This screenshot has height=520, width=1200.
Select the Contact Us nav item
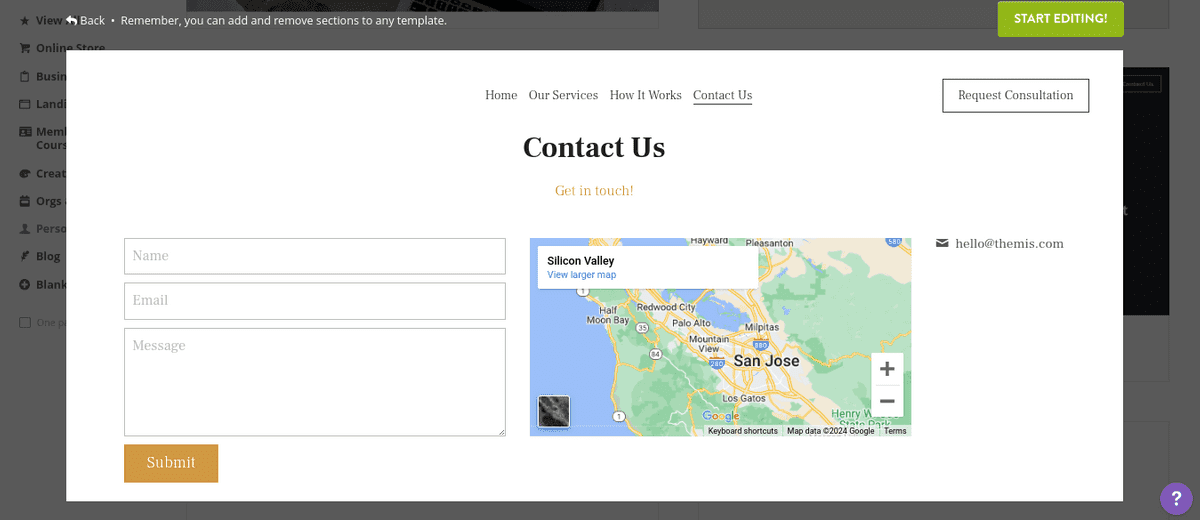[722, 95]
